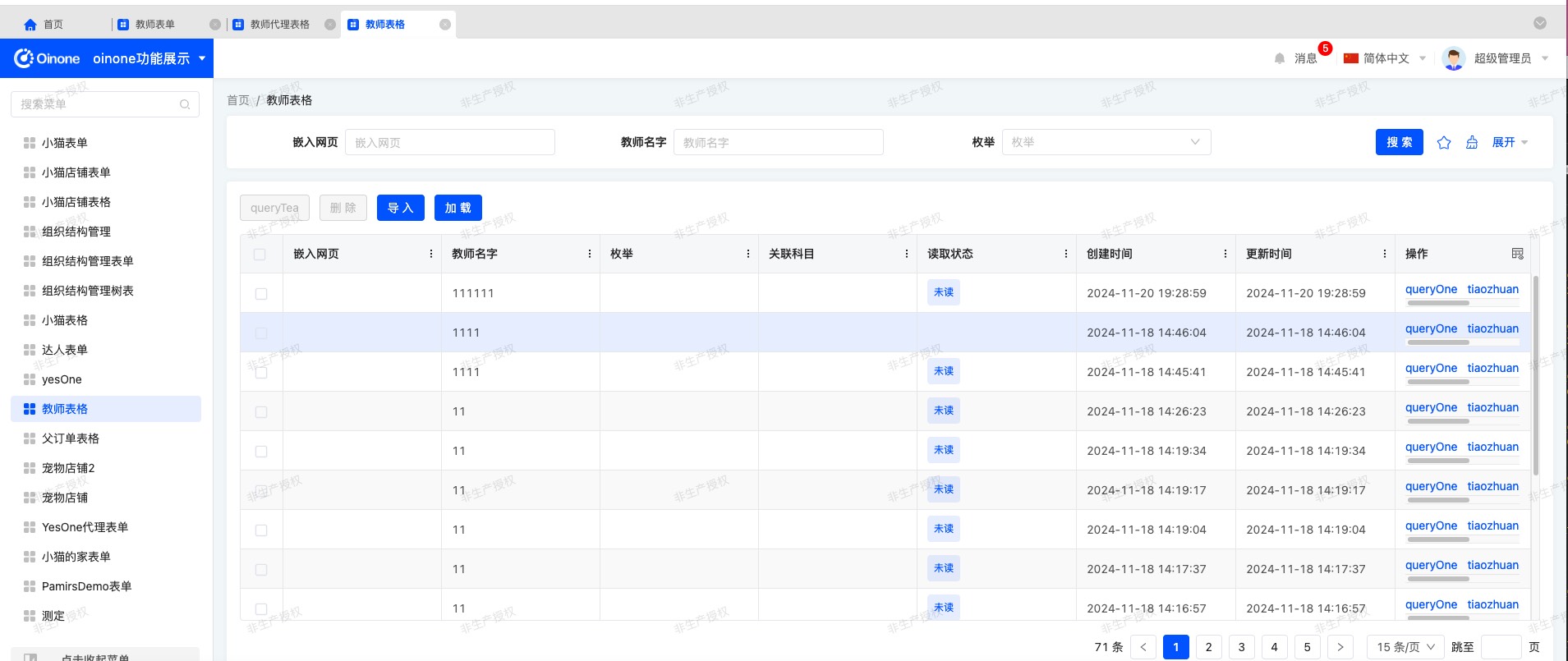1568x661 pixels.
Task: Click the Oinone logo
Action: [48, 58]
